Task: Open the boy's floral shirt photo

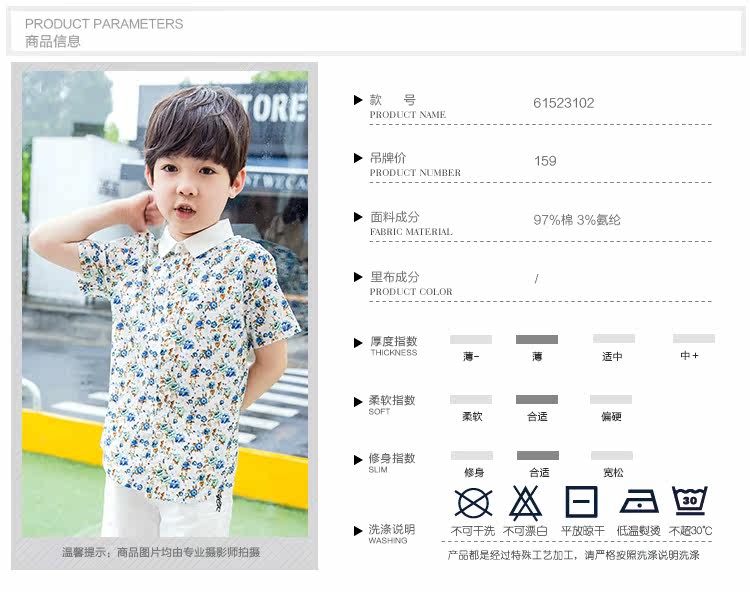Action: coord(165,304)
